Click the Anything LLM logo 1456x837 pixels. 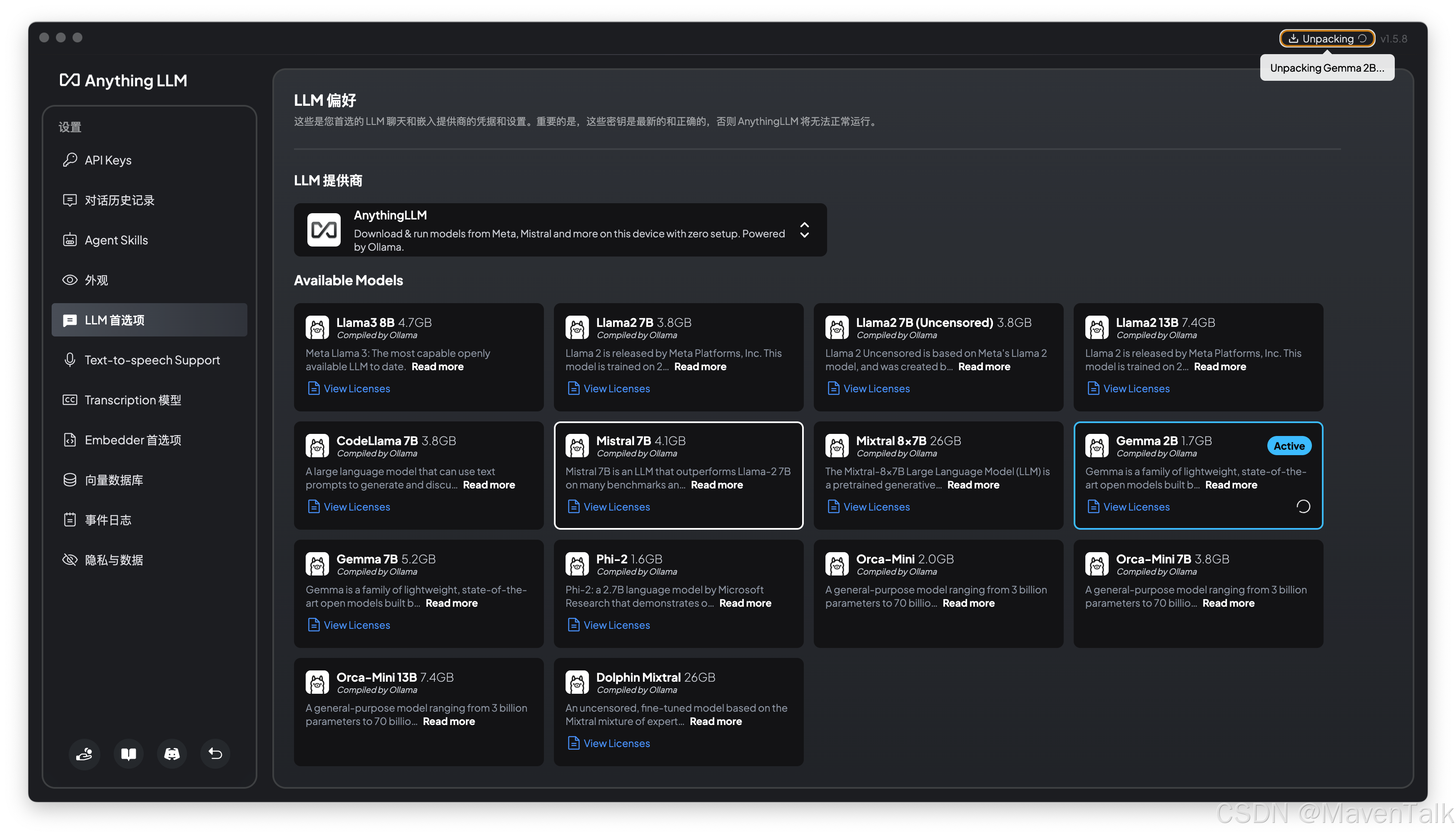coord(123,80)
